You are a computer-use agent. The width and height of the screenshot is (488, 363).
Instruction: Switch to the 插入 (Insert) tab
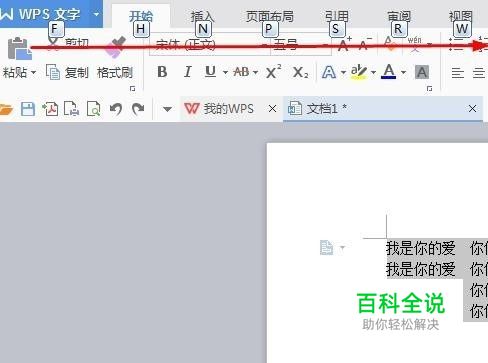202,16
